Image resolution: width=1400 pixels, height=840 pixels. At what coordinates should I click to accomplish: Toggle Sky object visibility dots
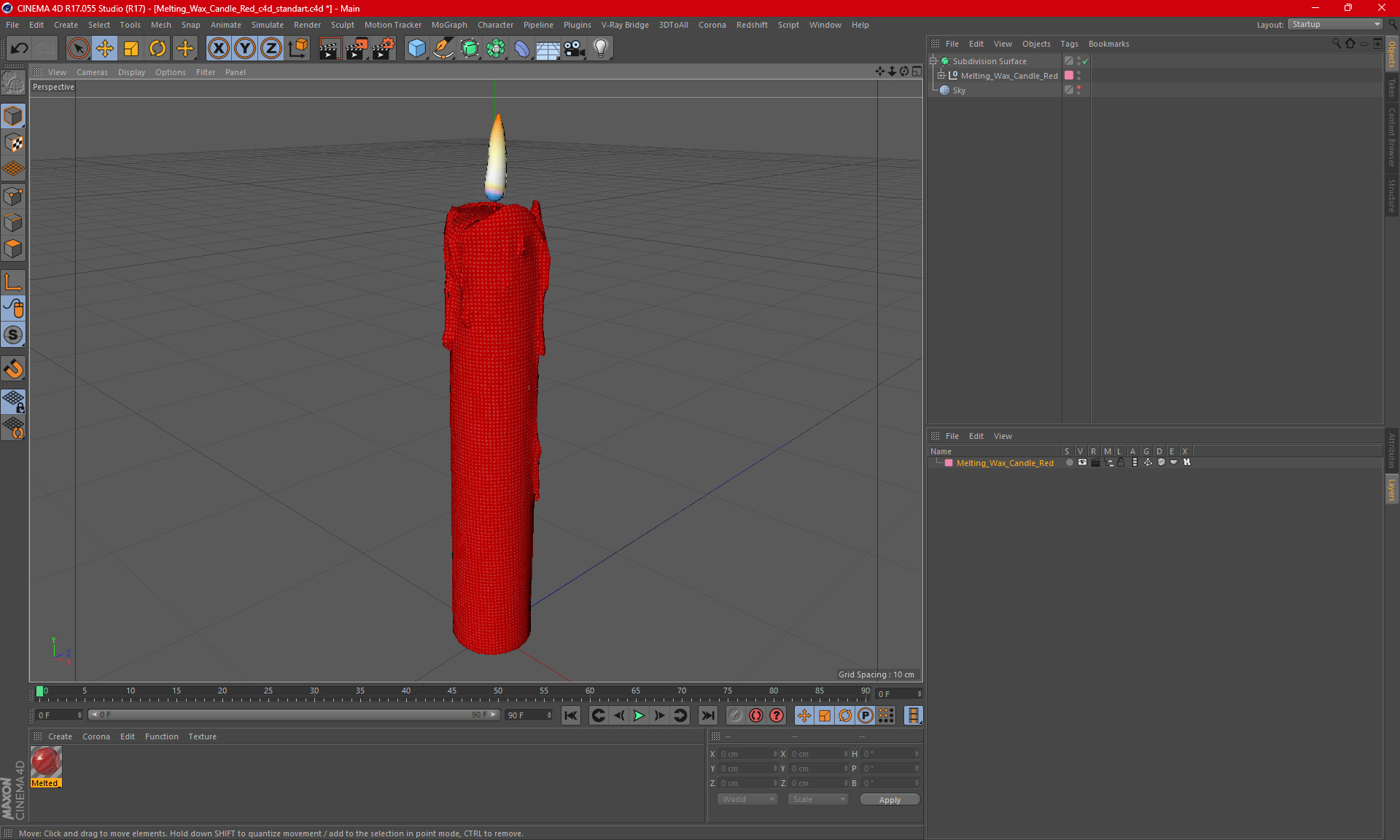point(1078,90)
